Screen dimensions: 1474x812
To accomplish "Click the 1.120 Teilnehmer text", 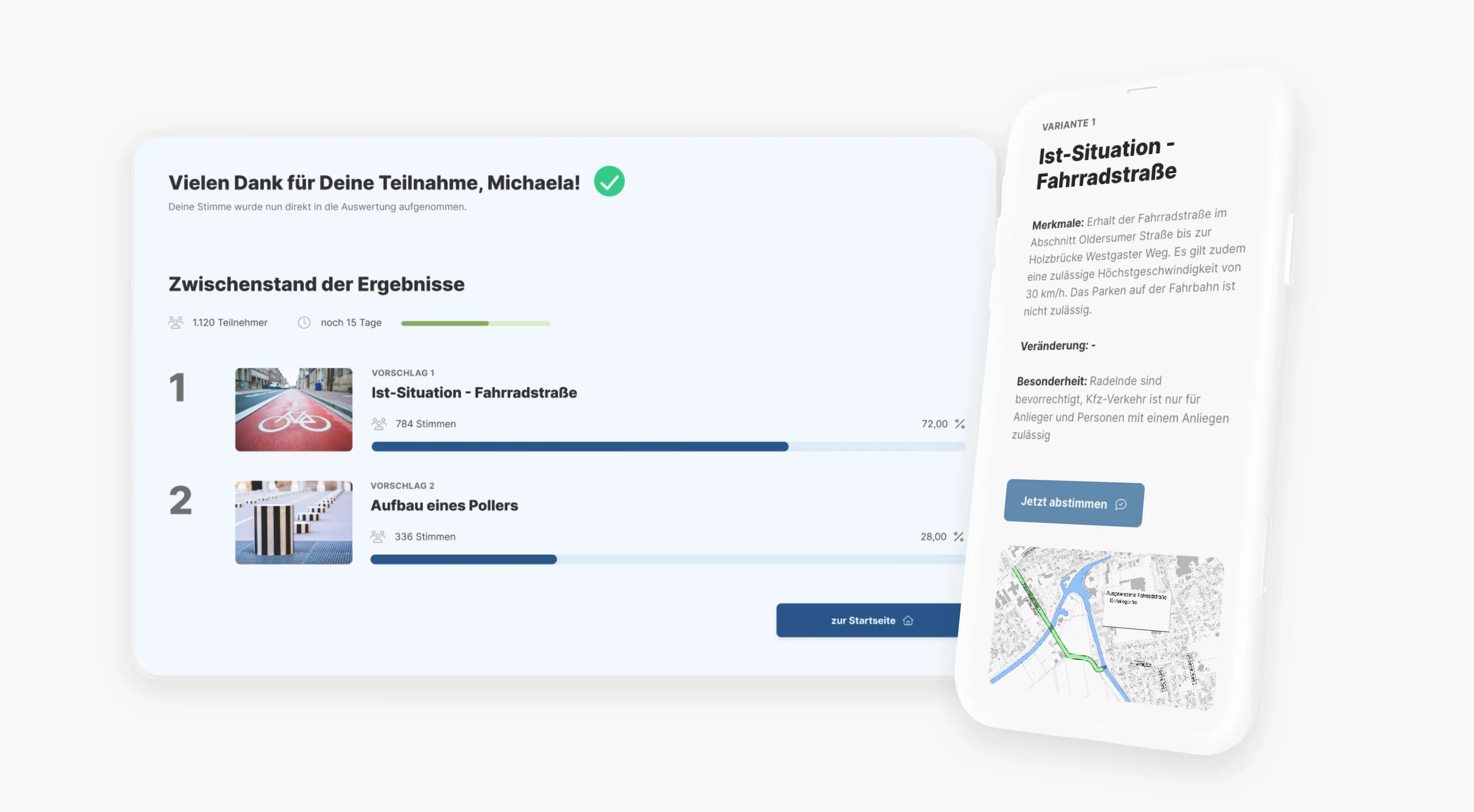I will 230,322.
